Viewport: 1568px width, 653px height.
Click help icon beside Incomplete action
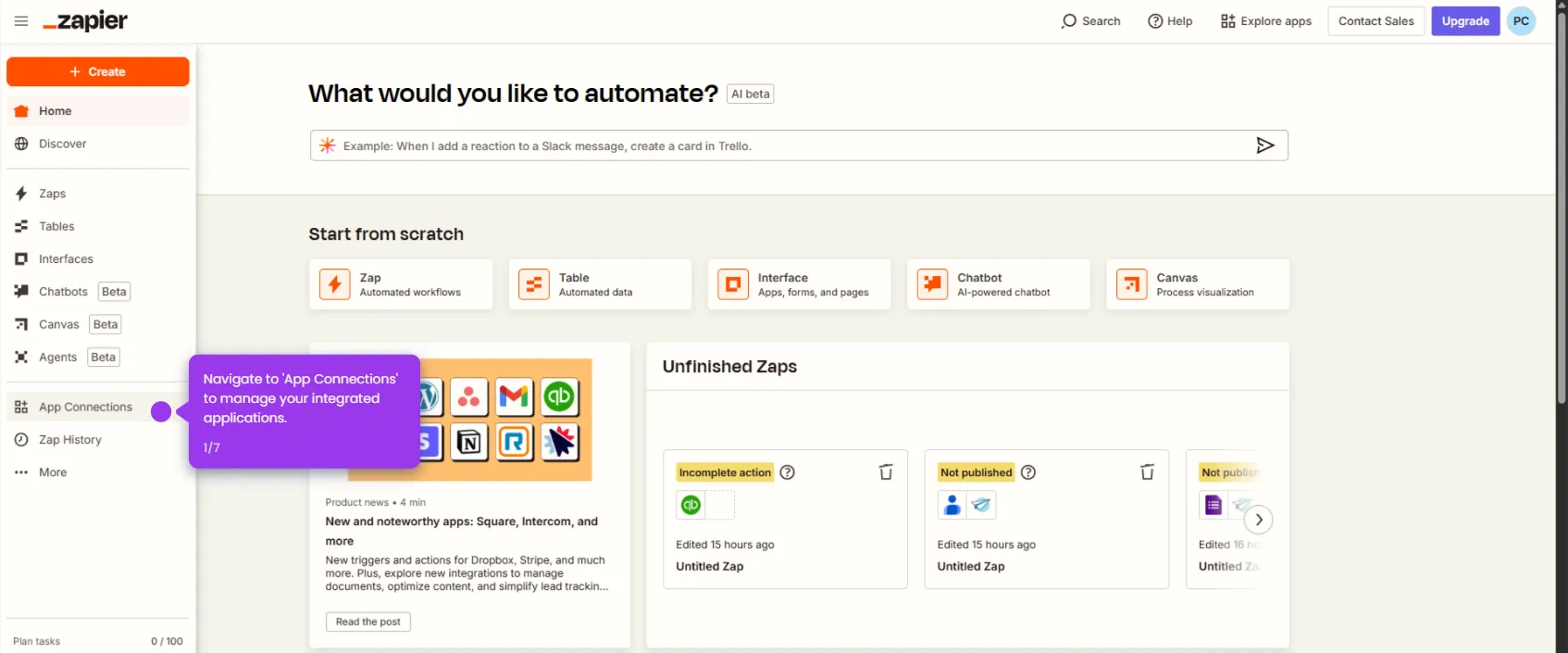point(788,472)
